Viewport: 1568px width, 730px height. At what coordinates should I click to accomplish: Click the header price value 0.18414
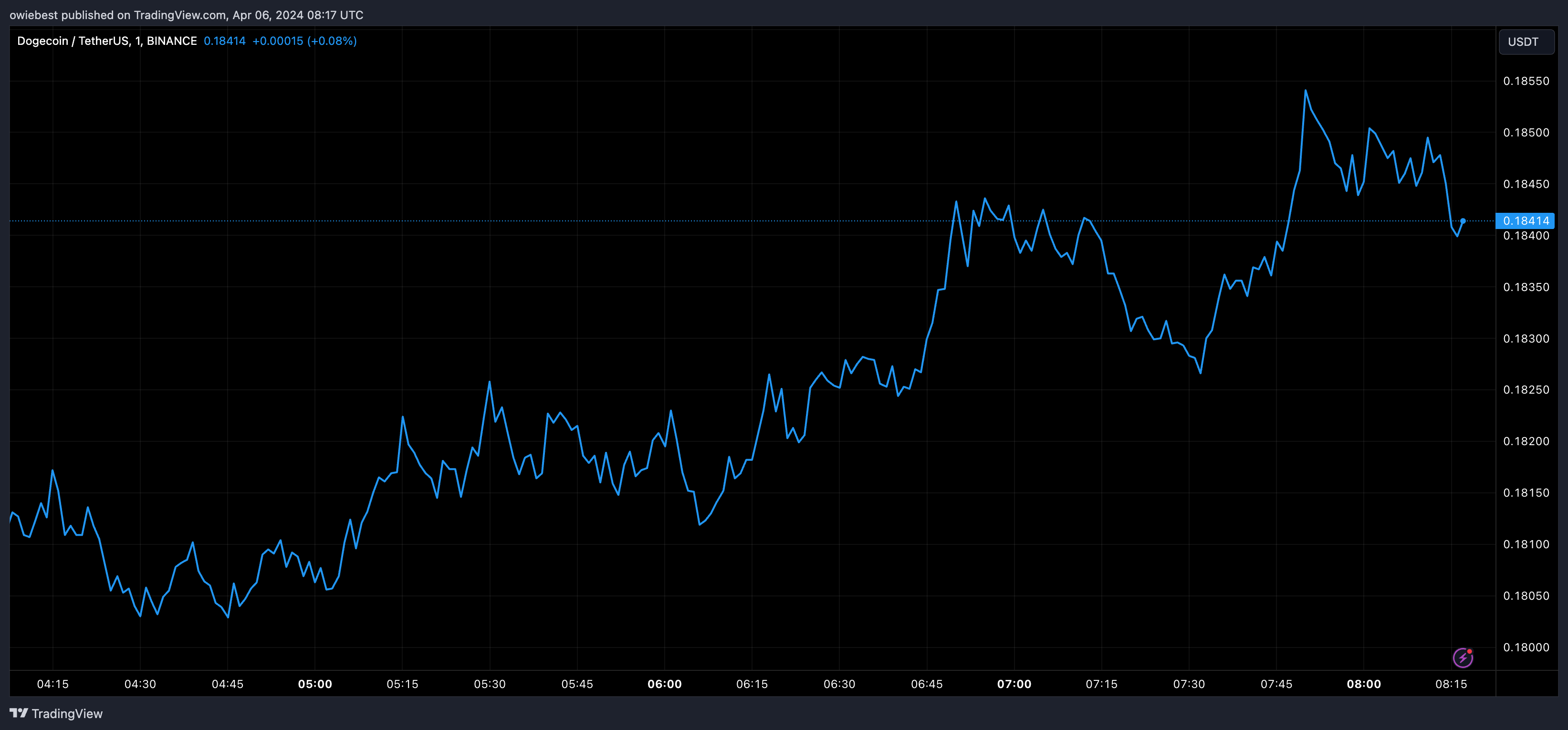pos(225,41)
